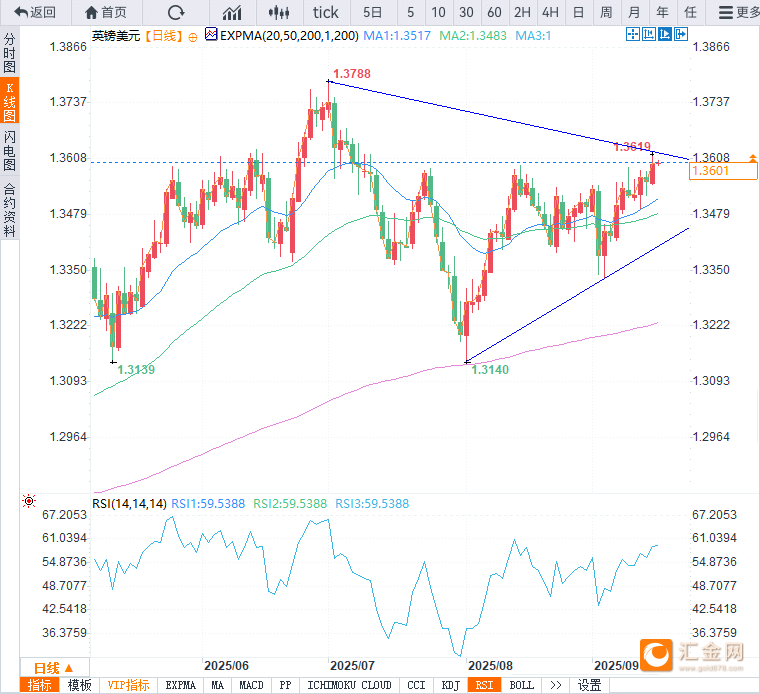Screen dimensions: 760x694
Task: Open the 指标 indicators tab
Action: click(x=39, y=685)
